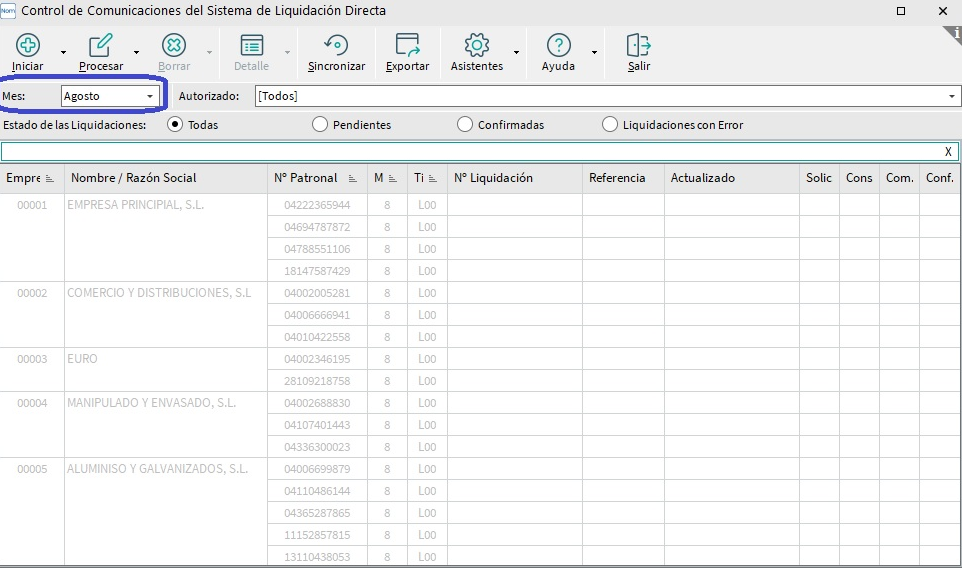Image resolution: width=962 pixels, height=568 pixels.
Task: Select the EURO company row
Action: 82,359
